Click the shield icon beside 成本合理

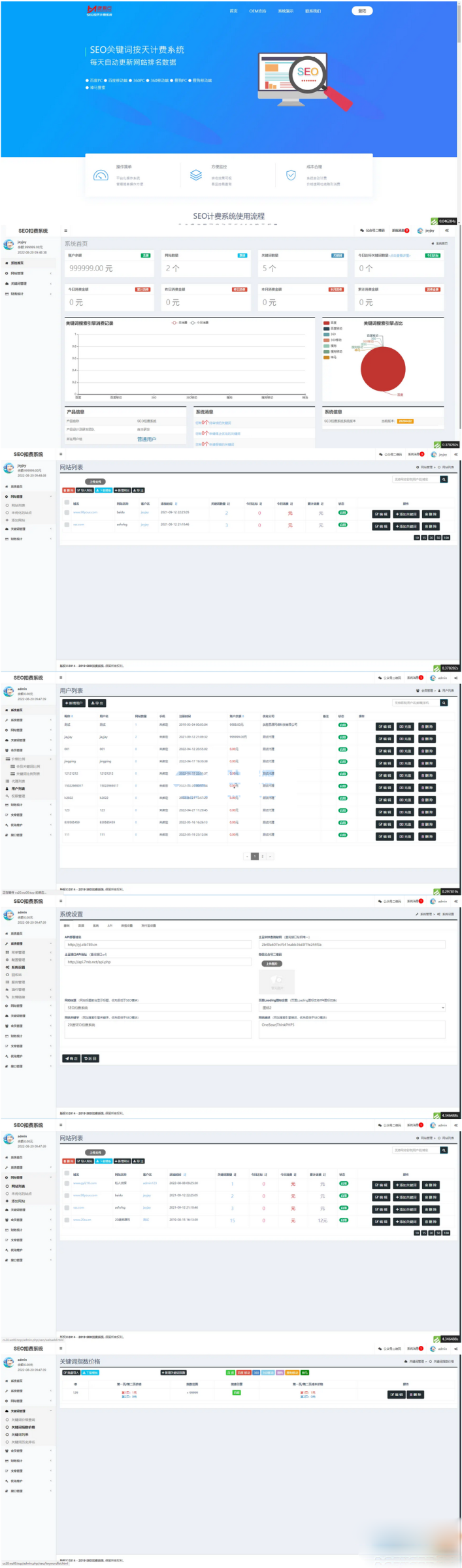[291, 175]
